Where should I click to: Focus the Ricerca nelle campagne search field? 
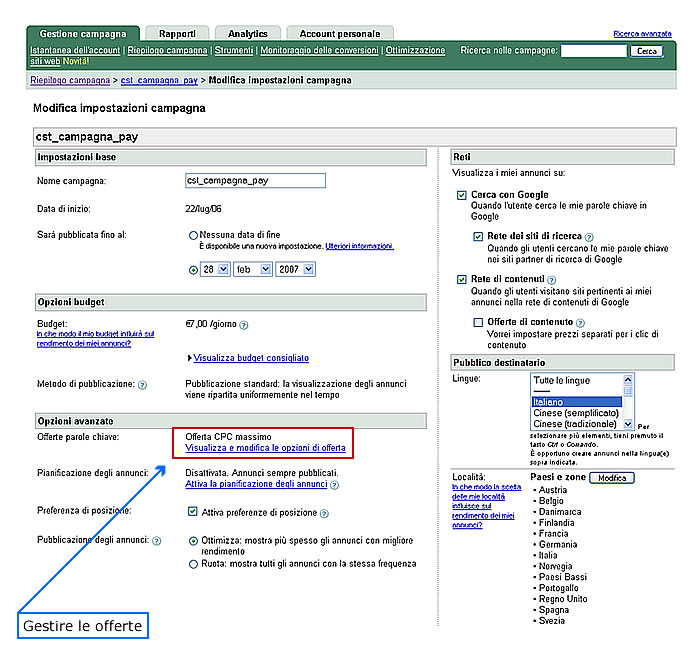coord(593,51)
